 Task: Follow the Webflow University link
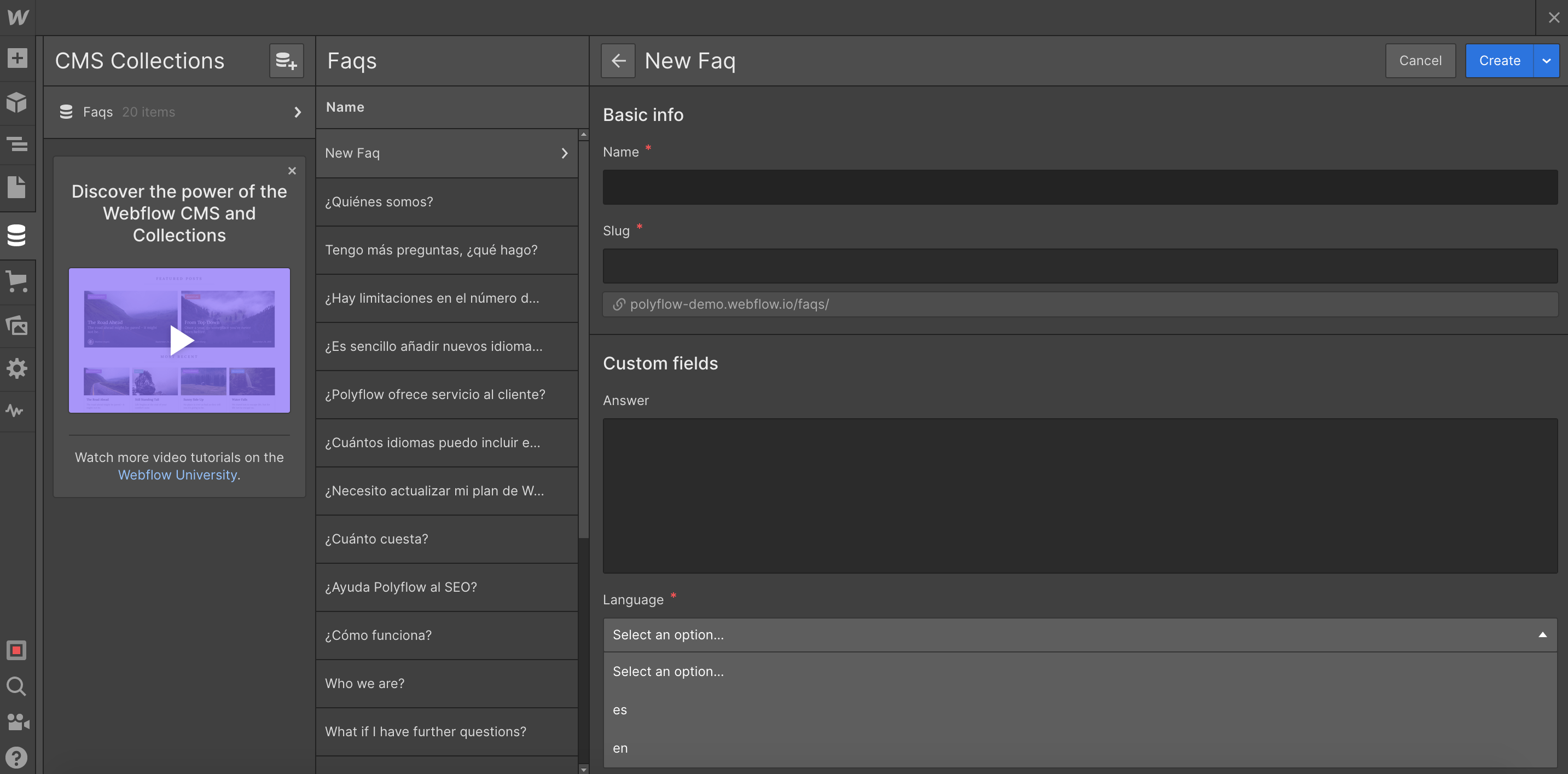[177, 475]
